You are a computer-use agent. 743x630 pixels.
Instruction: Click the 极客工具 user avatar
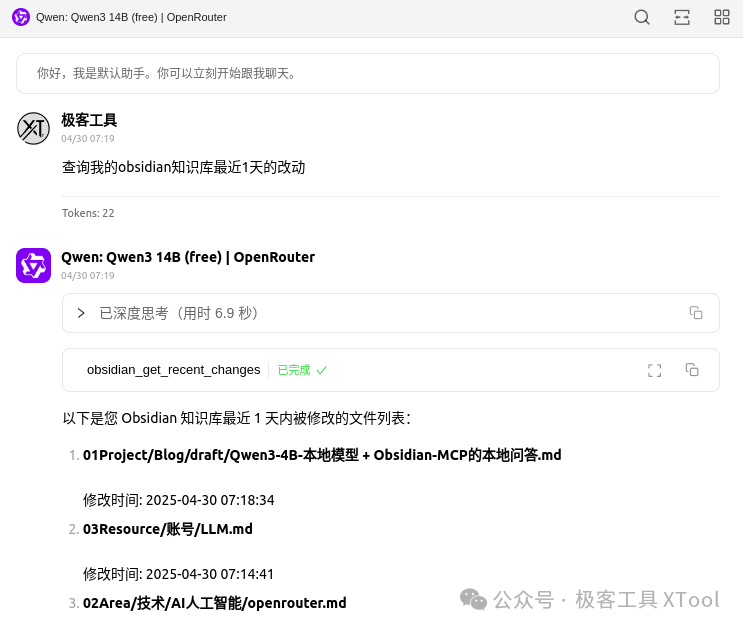tap(33, 128)
